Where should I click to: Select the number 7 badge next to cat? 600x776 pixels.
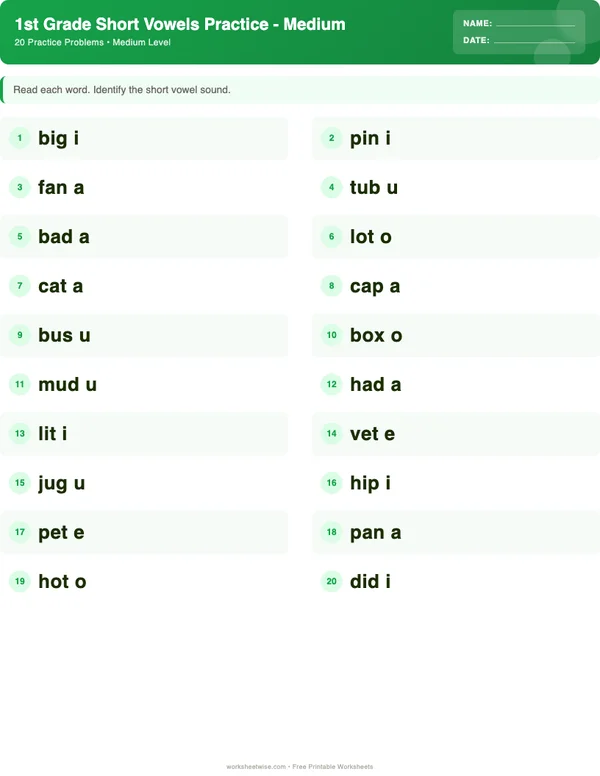click(19, 286)
